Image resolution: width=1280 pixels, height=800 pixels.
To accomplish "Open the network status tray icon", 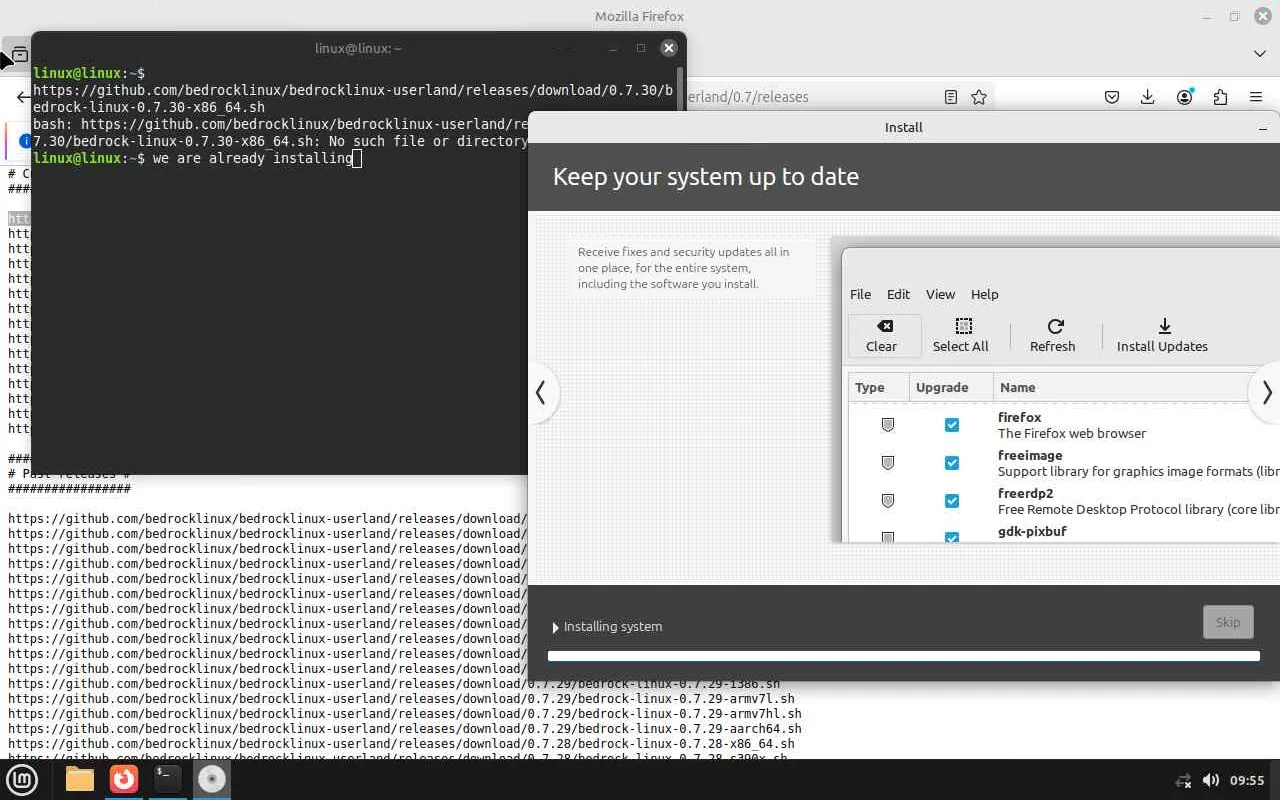I will click(1184, 780).
